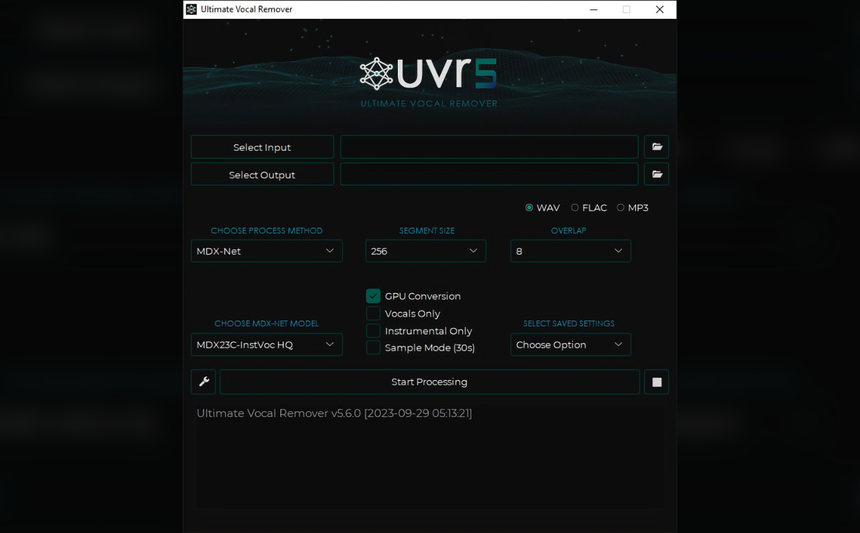Open the settings wrench icon

tap(203, 382)
